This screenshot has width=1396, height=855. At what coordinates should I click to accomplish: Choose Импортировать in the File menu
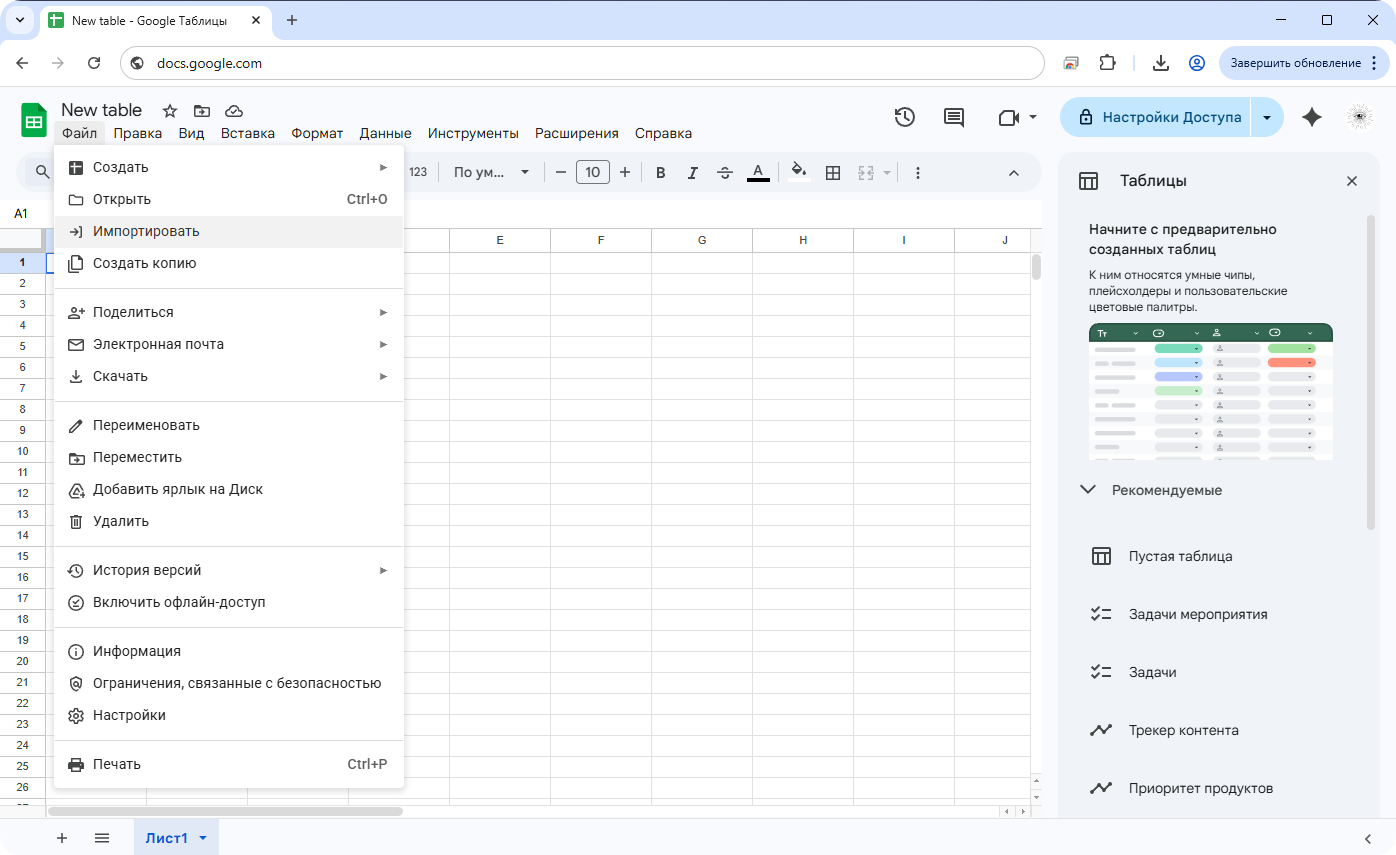tap(229, 231)
